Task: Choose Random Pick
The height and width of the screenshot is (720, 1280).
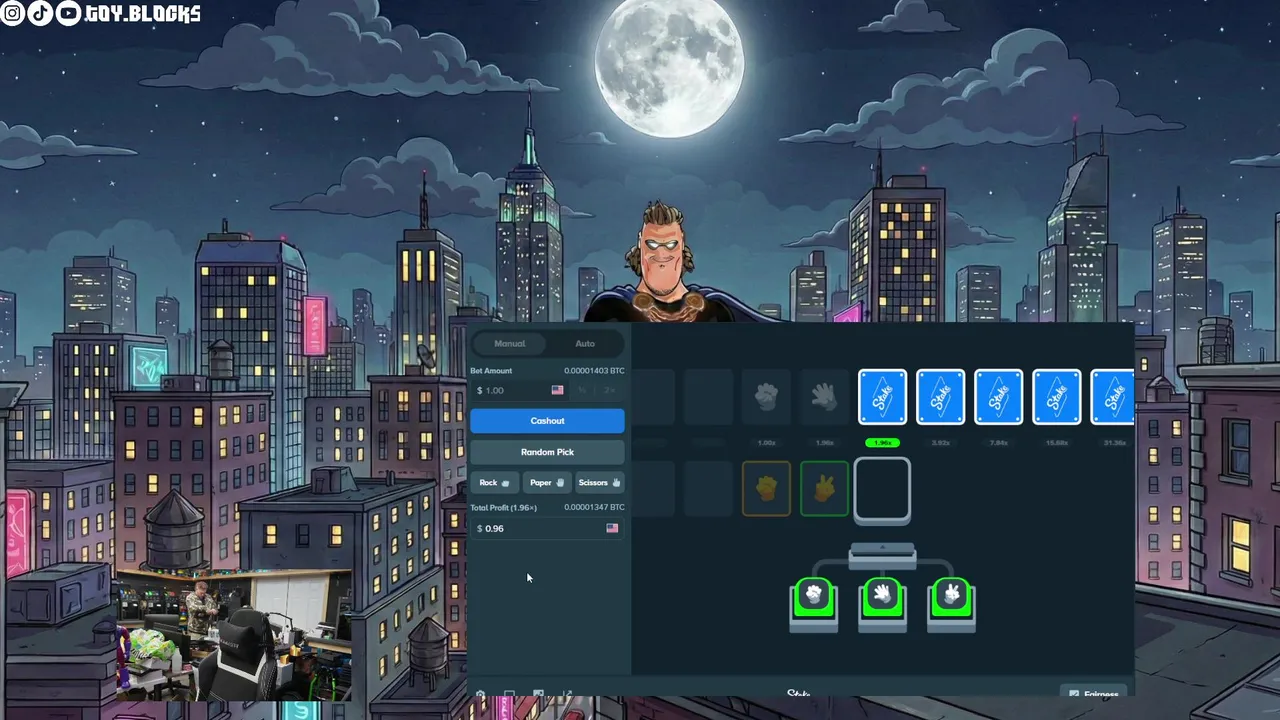Action: (547, 452)
